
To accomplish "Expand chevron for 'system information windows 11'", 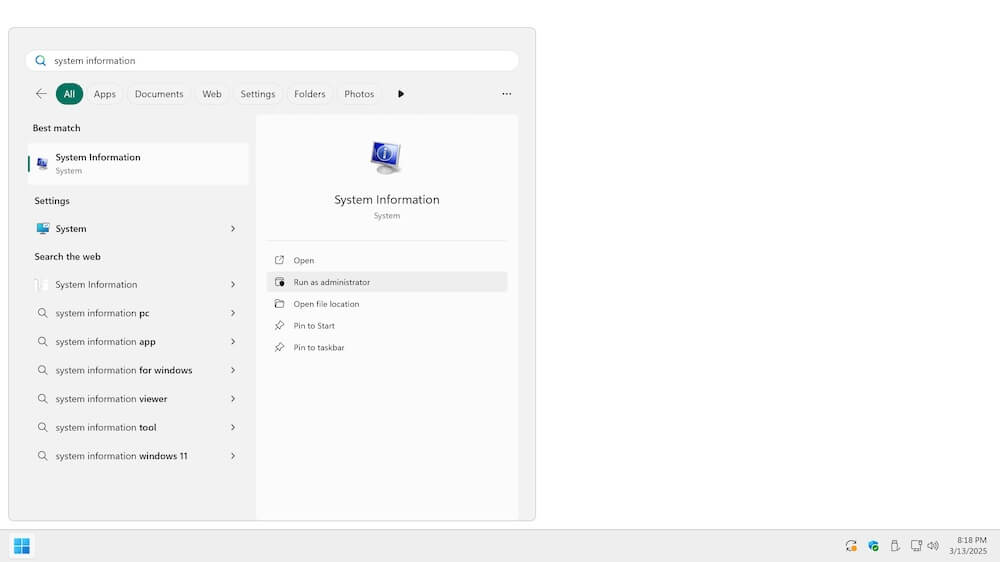I will click(233, 456).
